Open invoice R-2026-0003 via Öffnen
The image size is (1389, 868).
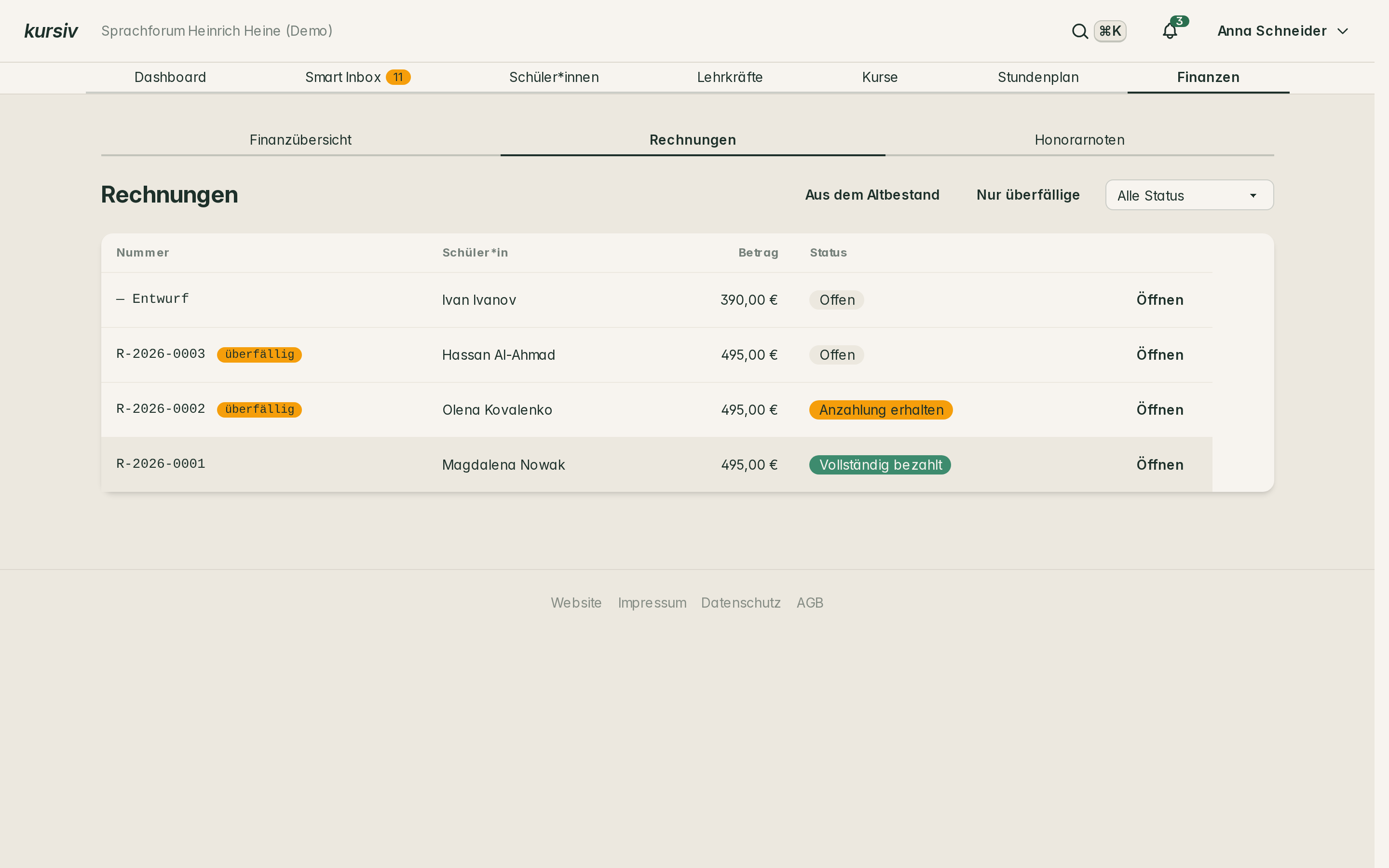(1159, 355)
